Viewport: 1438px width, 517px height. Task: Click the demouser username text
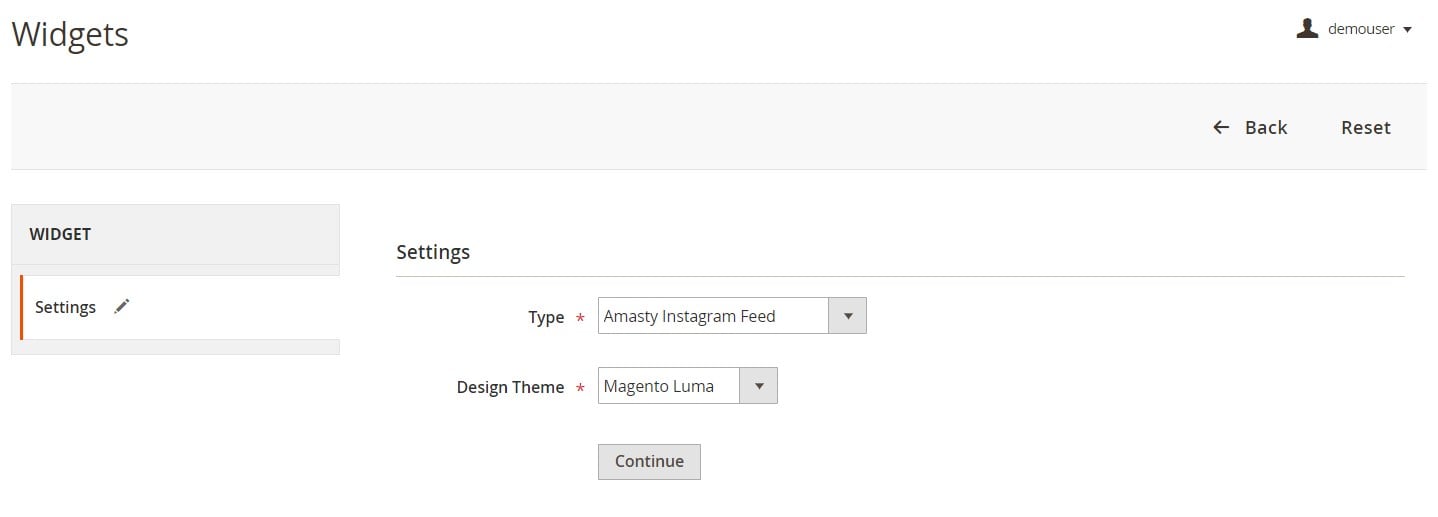pyautogui.click(x=1361, y=29)
